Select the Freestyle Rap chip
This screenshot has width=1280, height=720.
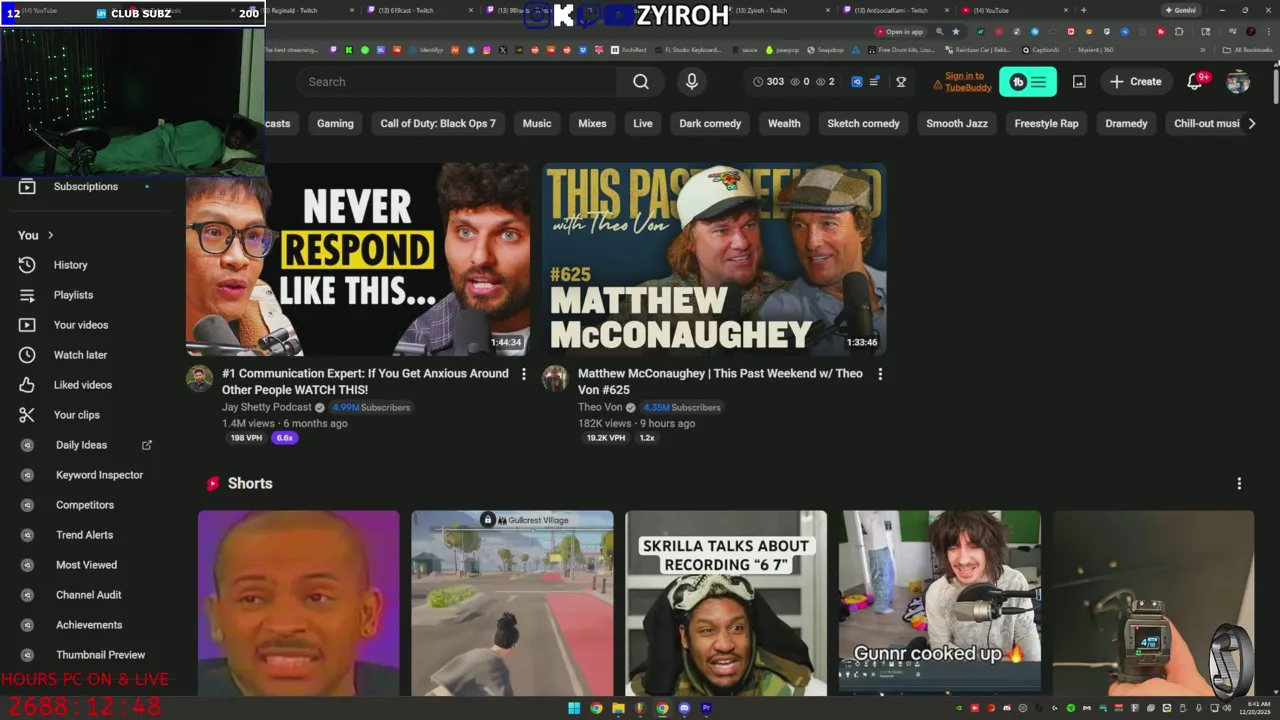pos(1047,124)
